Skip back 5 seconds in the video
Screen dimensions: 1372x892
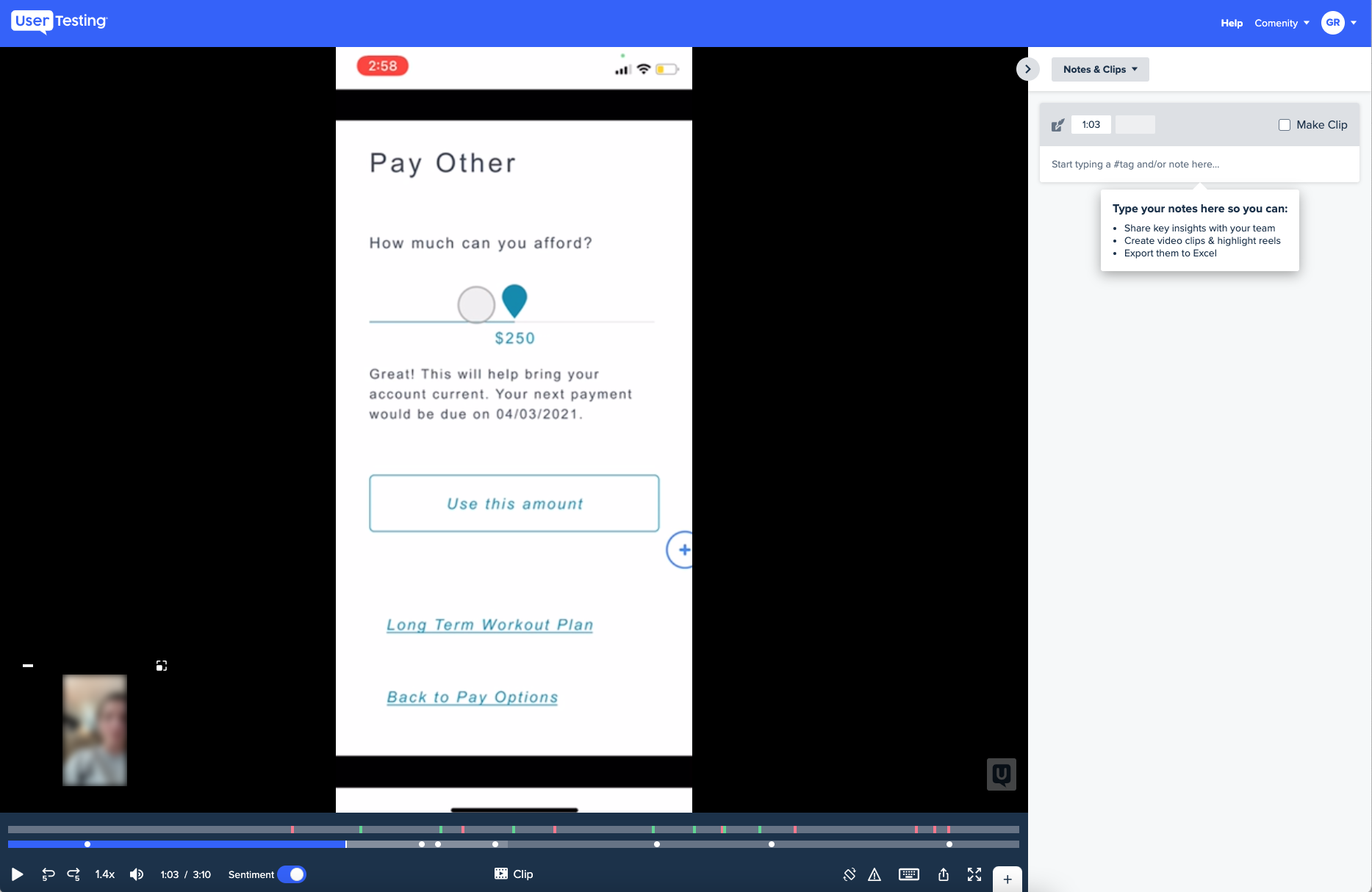tap(48, 874)
